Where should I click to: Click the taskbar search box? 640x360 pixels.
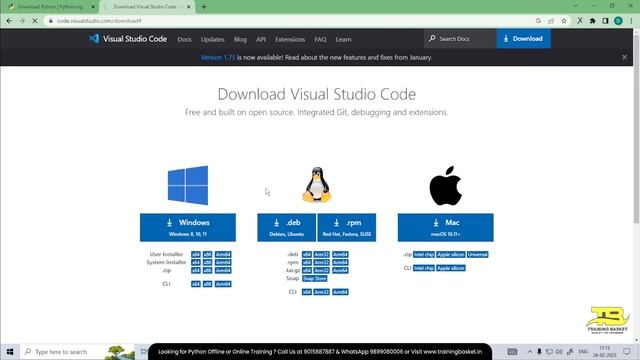(x=78, y=352)
